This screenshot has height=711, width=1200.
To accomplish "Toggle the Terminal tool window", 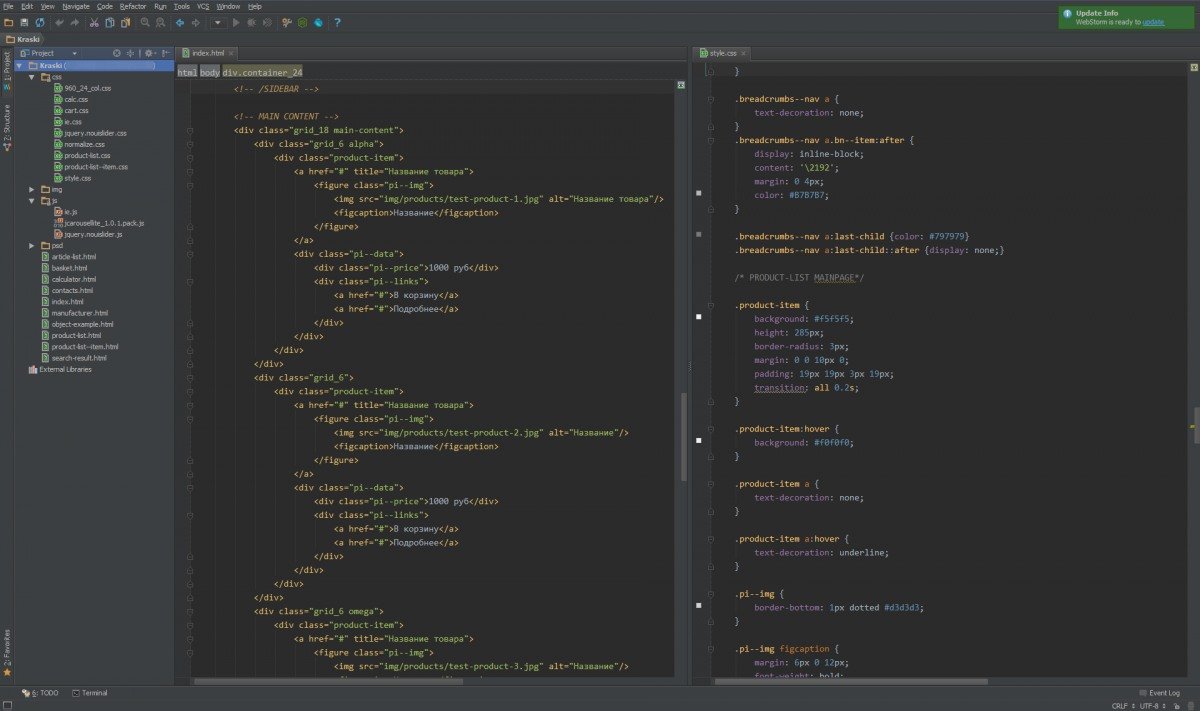I will point(90,693).
